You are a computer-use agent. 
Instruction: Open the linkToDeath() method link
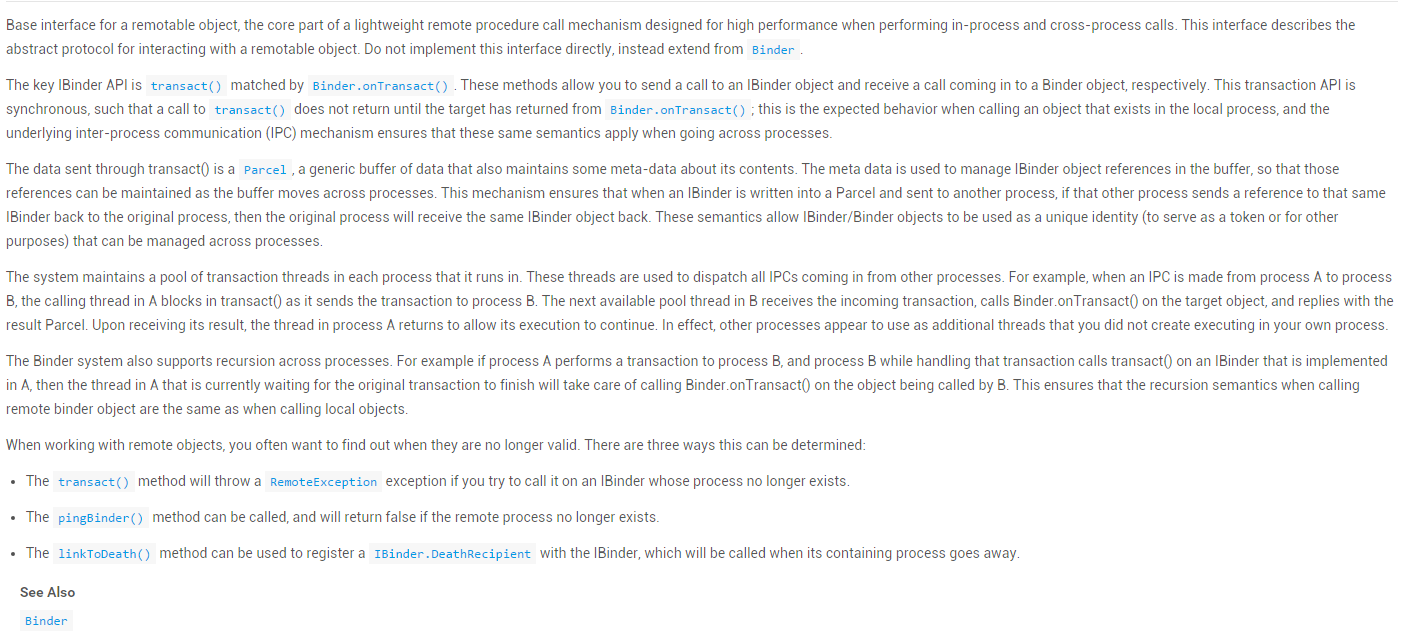[x=104, y=554]
